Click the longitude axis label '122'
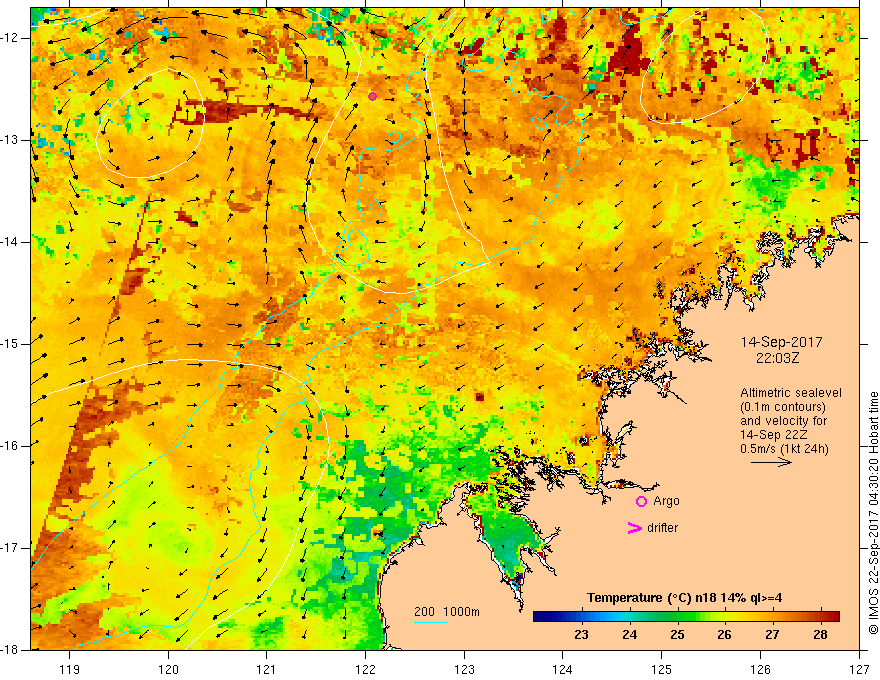880x680 pixels. [x=365, y=669]
